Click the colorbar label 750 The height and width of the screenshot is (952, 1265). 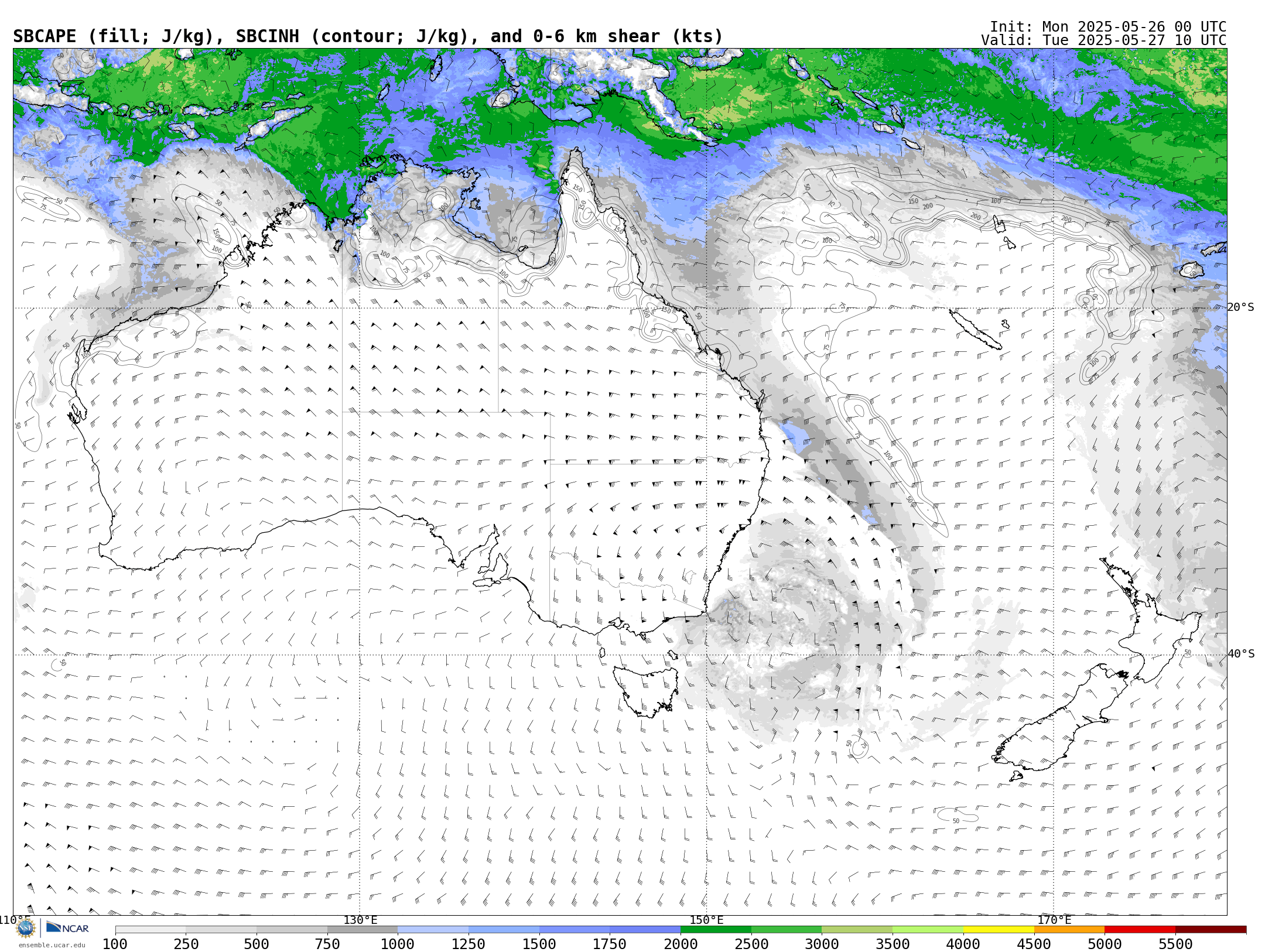click(327, 944)
